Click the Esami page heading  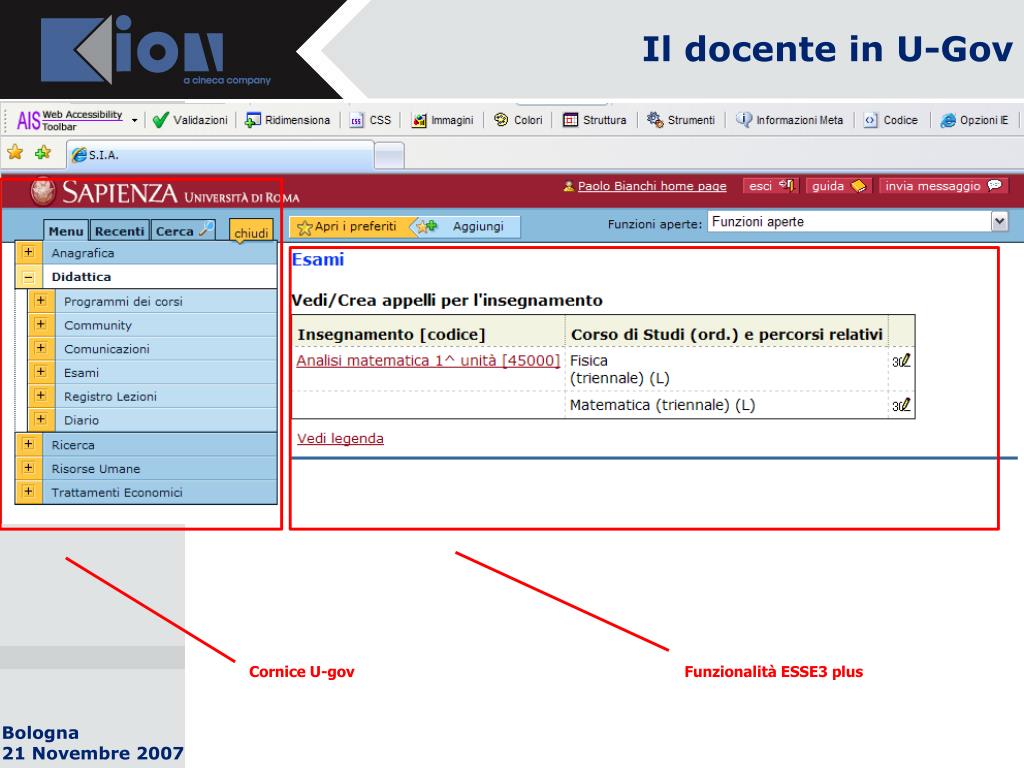[x=317, y=259]
